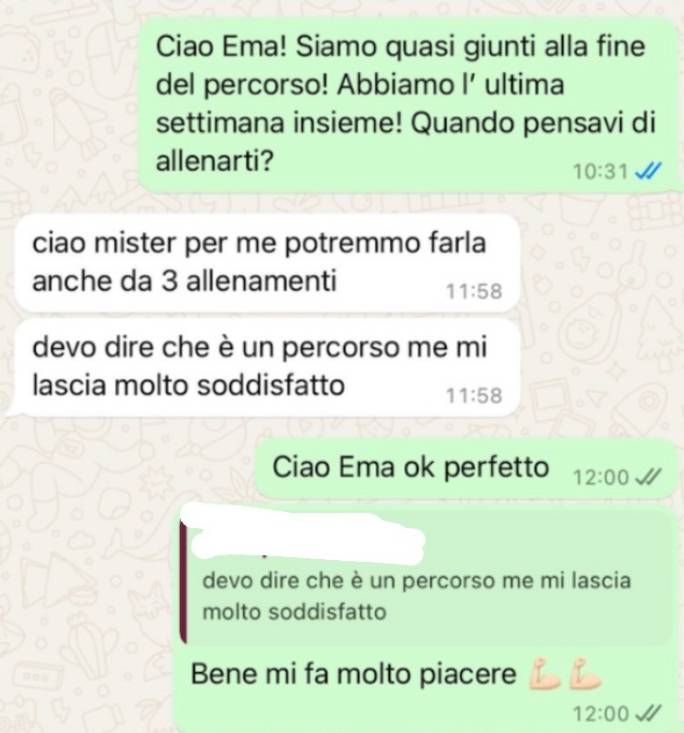Select message 'Ciao Ema! Siamo quasi giunti'
Screen dimensions: 684x733
(408, 104)
